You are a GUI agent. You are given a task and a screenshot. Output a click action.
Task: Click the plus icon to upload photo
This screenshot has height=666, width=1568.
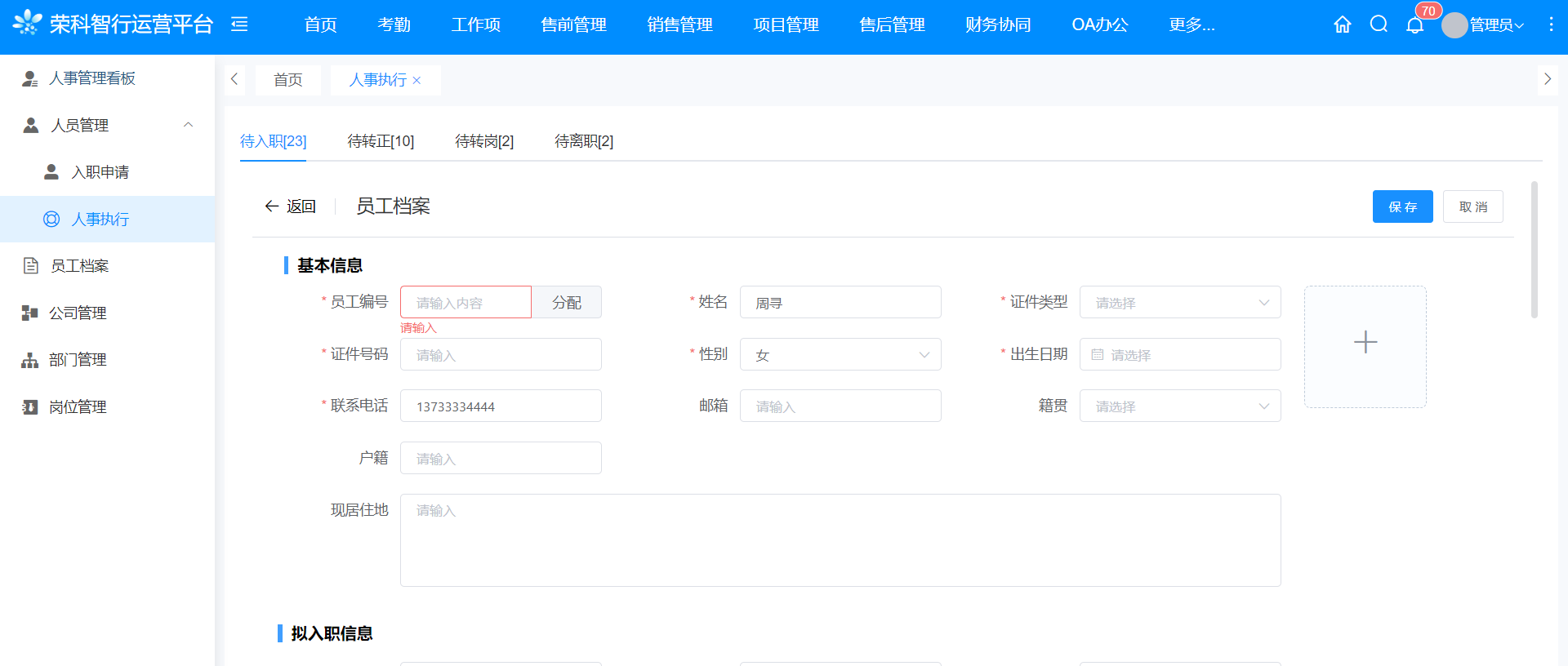(x=1365, y=342)
